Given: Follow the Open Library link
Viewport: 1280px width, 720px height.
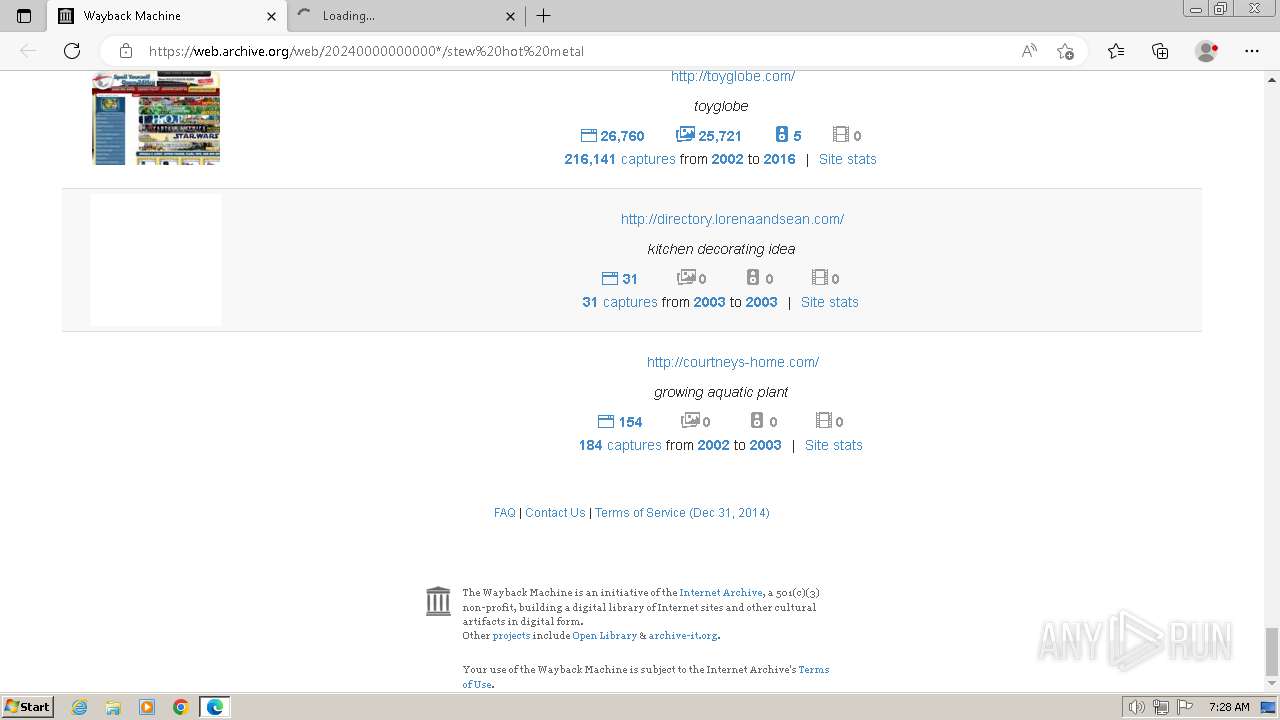Looking at the screenshot, I should point(604,636).
